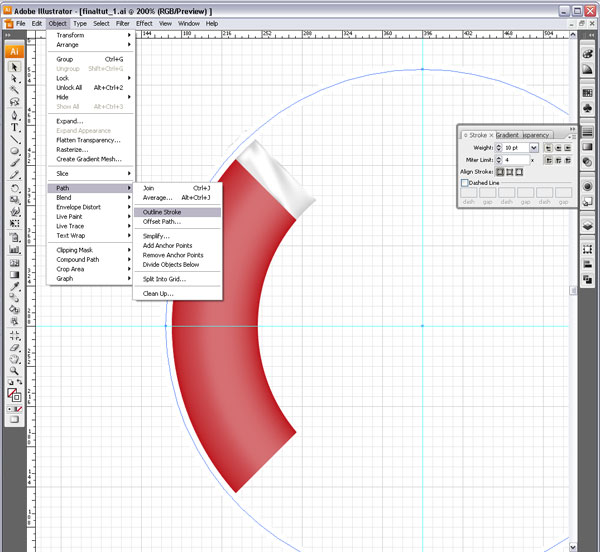Select the Pencil tool
This screenshot has height=552, width=600.
14,175
